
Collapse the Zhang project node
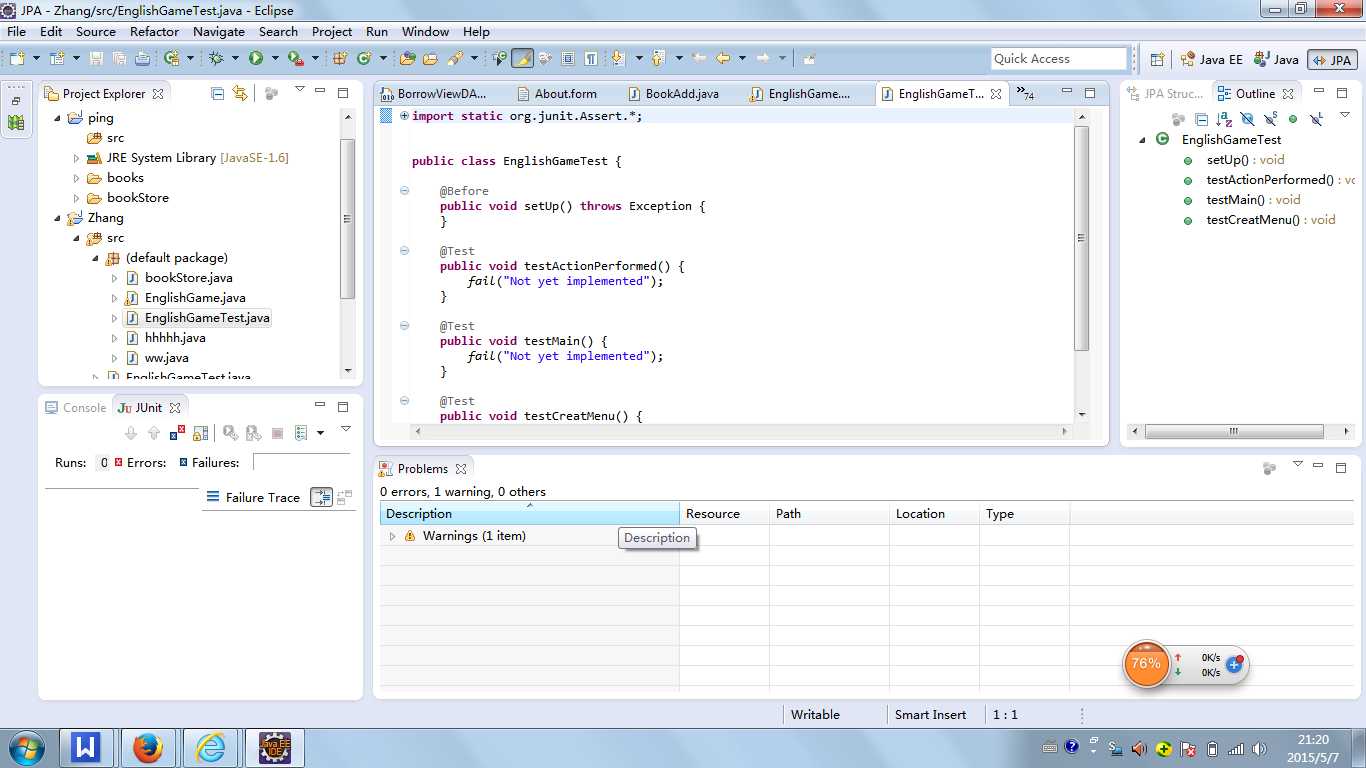pyautogui.click(x=58, y=218)
